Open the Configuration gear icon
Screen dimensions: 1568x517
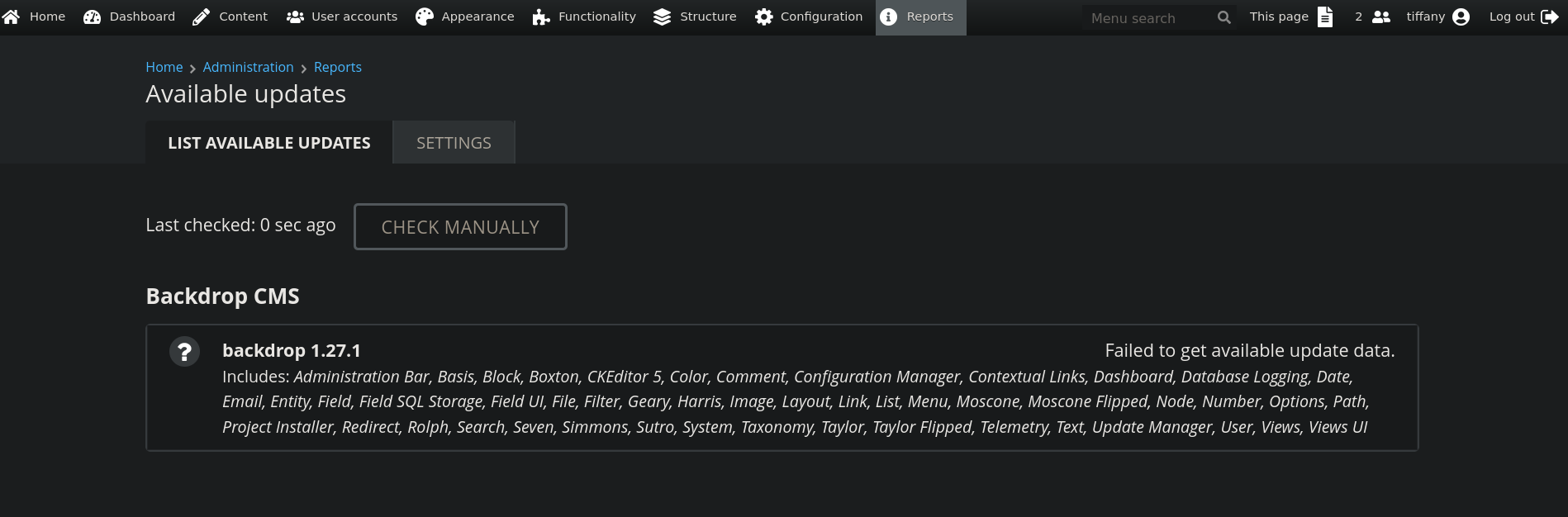click(763, 17)
